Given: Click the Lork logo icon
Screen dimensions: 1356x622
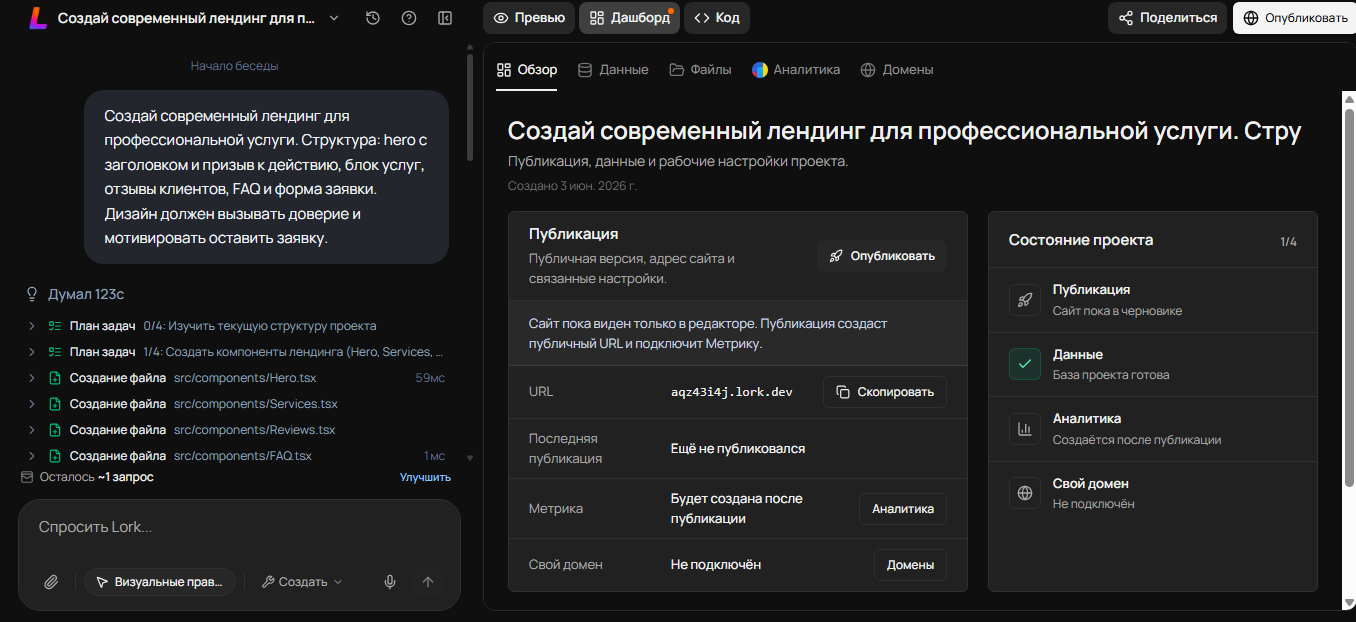Looking at the screenshot, I should (x=37, y=18).
